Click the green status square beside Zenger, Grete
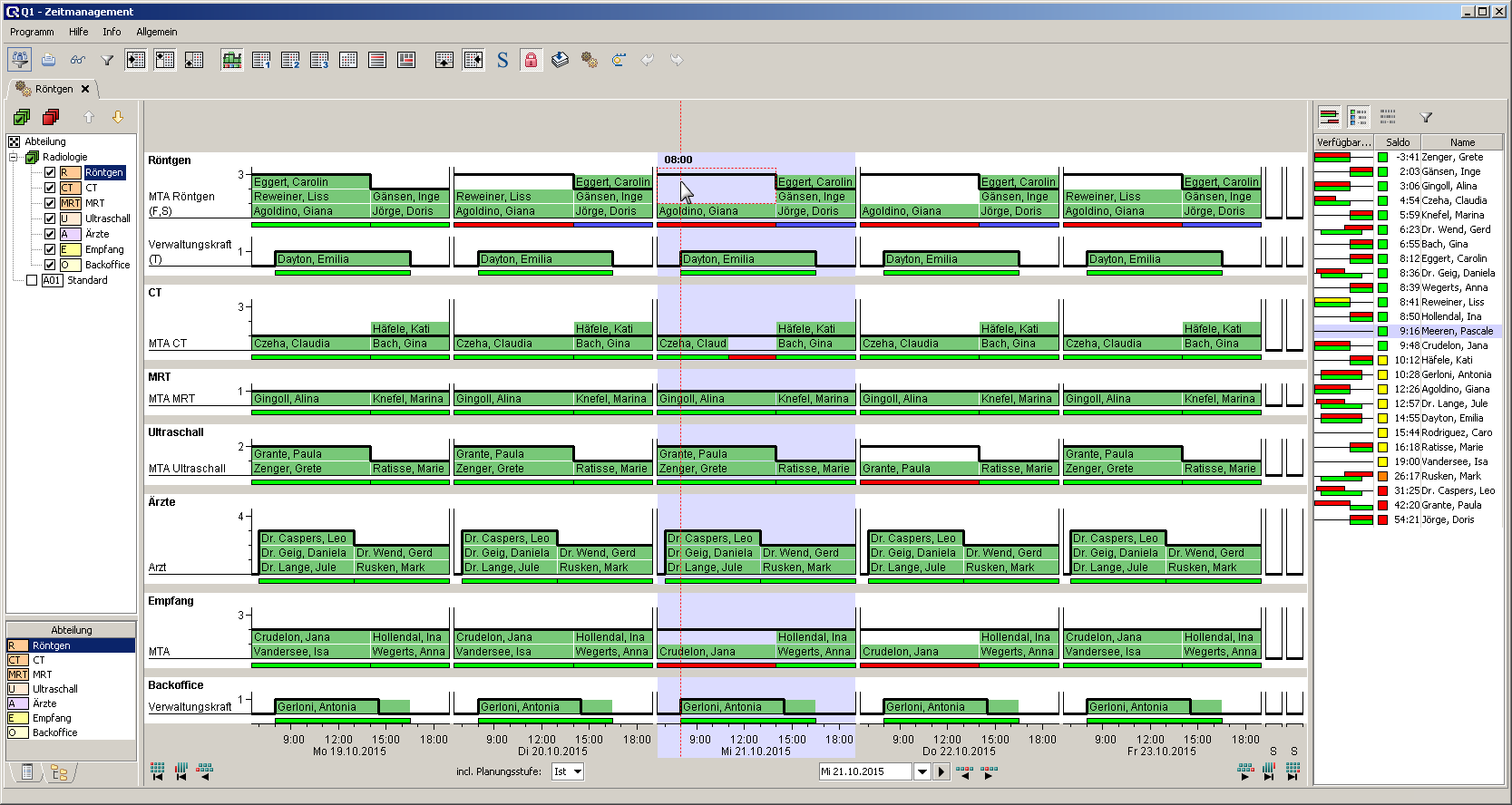This screenshot has height=805, width=1512. pos(1382,158)
